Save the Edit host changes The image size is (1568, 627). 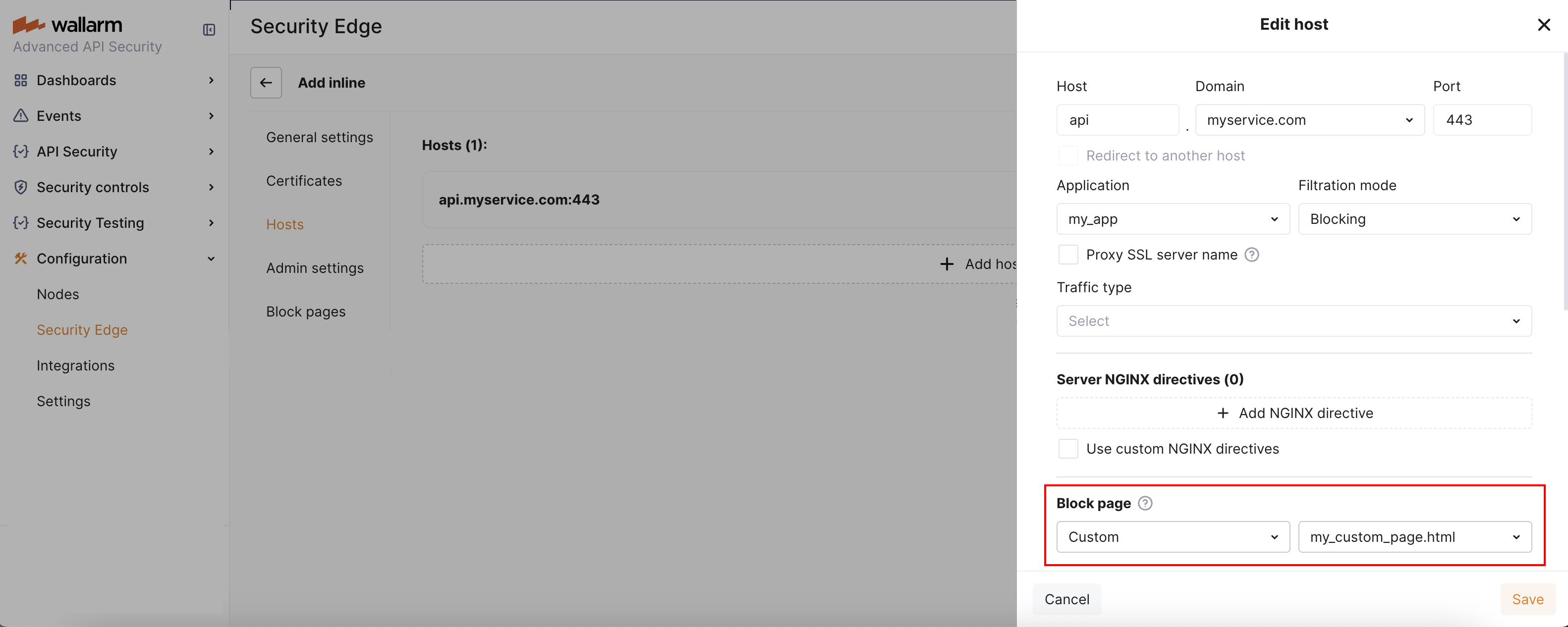pos(1527,599)
